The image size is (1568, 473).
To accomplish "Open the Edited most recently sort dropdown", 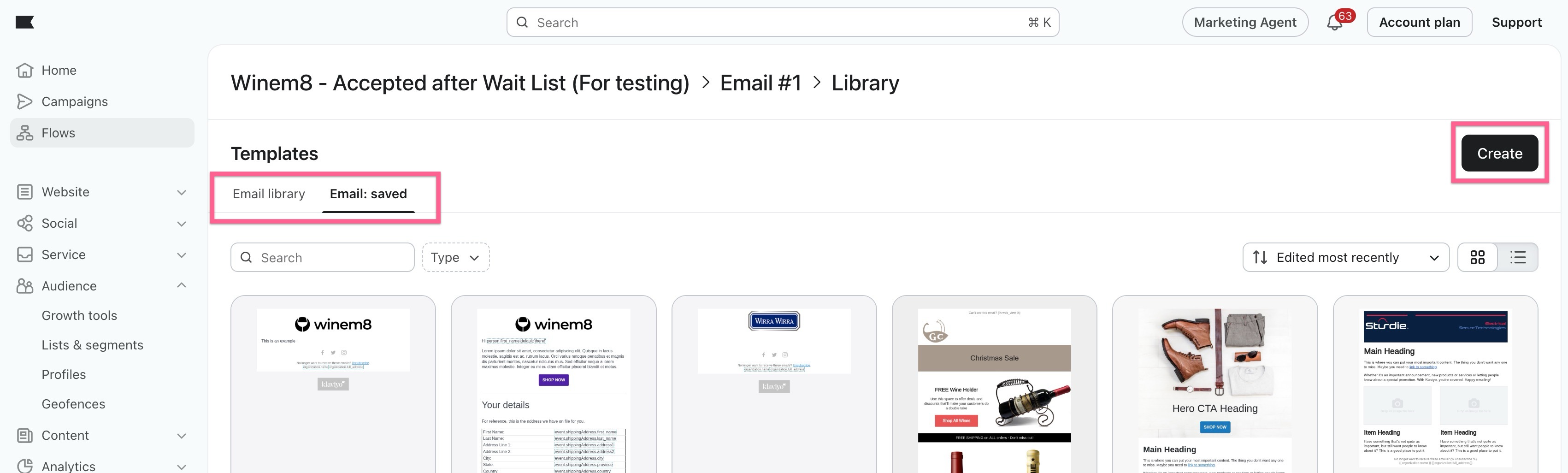I will tap(1346, 258).
